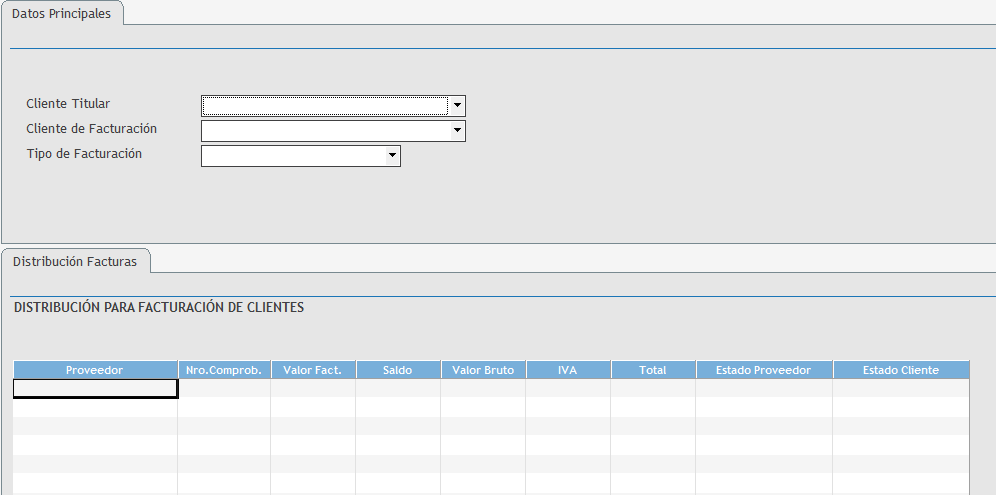Select the first-row cell under Estado Cliente
996x495 pixels.
(x=900, y=388)
